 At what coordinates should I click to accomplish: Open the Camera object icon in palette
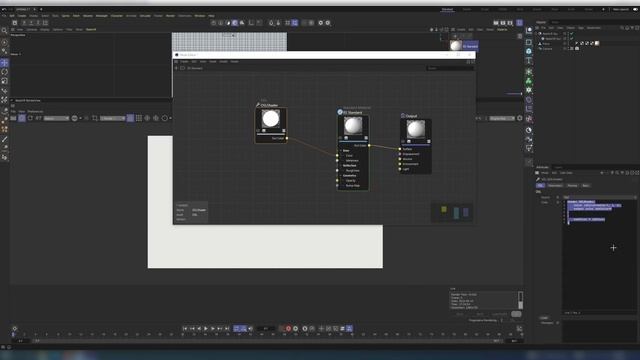[529, 139]
